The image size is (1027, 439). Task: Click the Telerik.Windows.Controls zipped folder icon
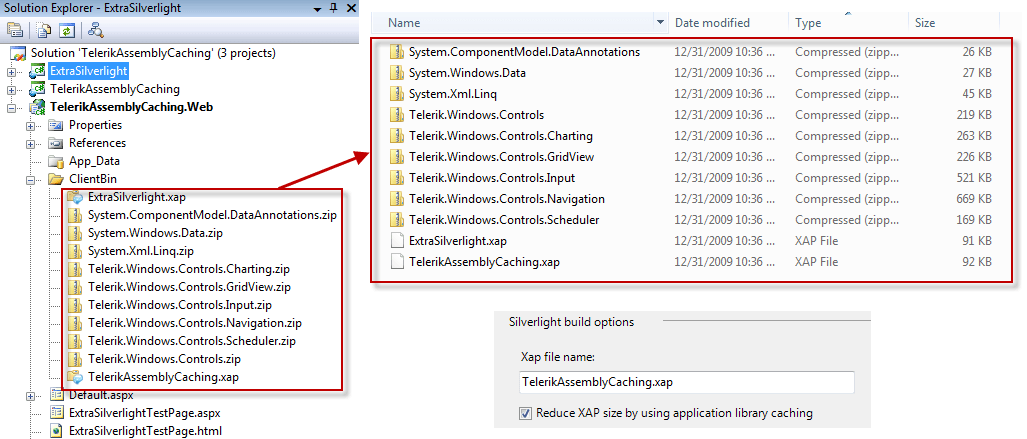[x=396, y=115]
